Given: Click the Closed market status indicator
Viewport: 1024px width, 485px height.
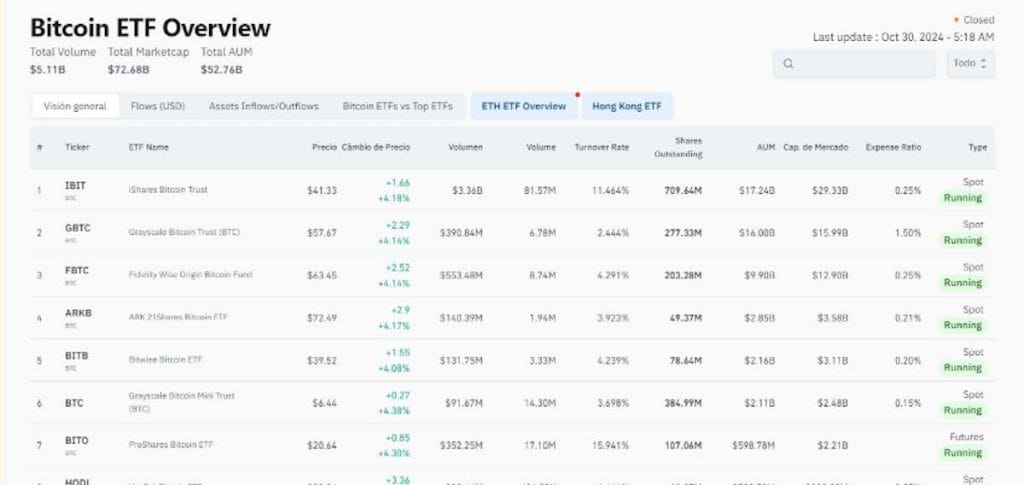Looking at the screenshot, I should click(x=974, y=20).
